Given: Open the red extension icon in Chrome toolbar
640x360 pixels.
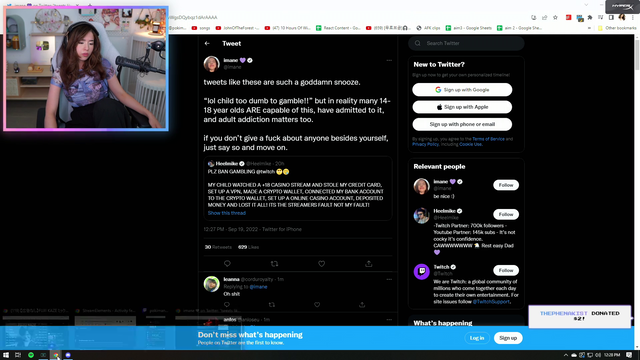Looking at the screenshot, I should (568, 18).
